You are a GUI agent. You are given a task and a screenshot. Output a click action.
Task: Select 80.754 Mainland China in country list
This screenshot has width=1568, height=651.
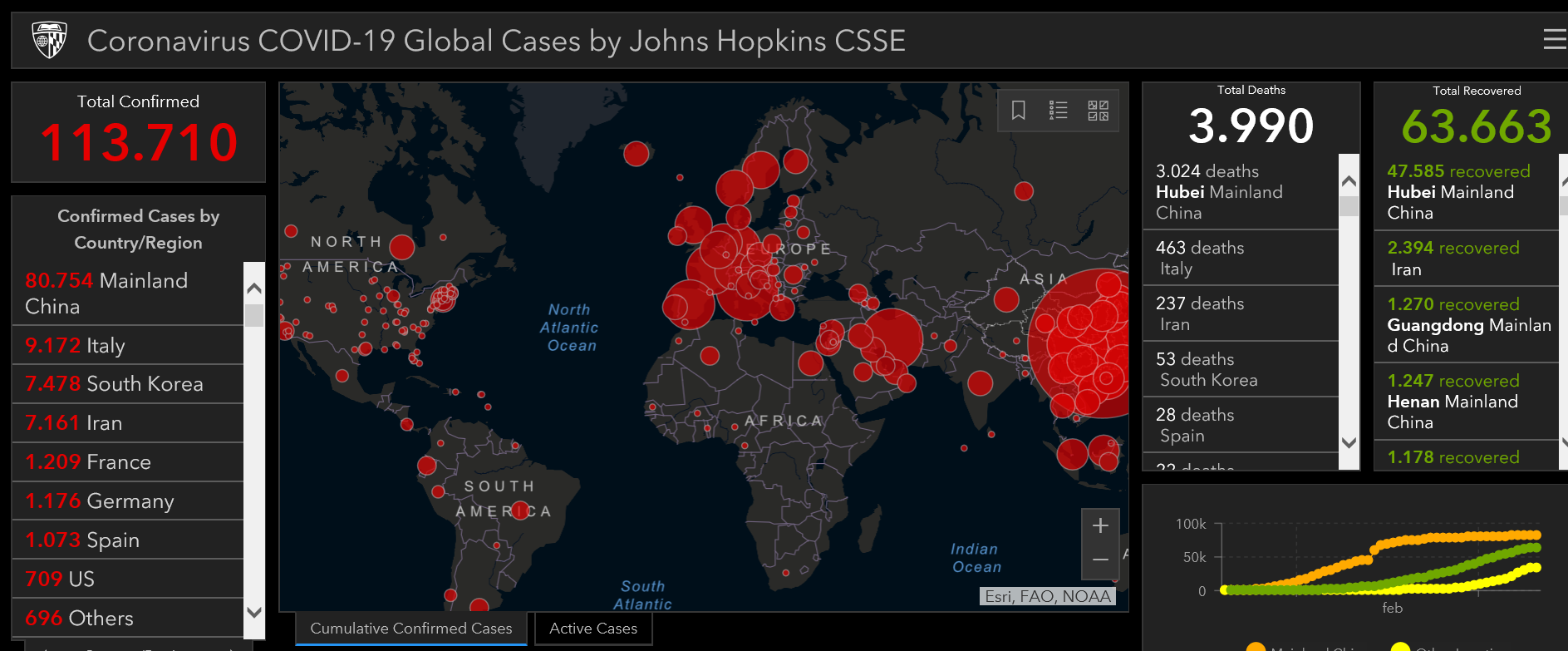(x=128, y=293)
